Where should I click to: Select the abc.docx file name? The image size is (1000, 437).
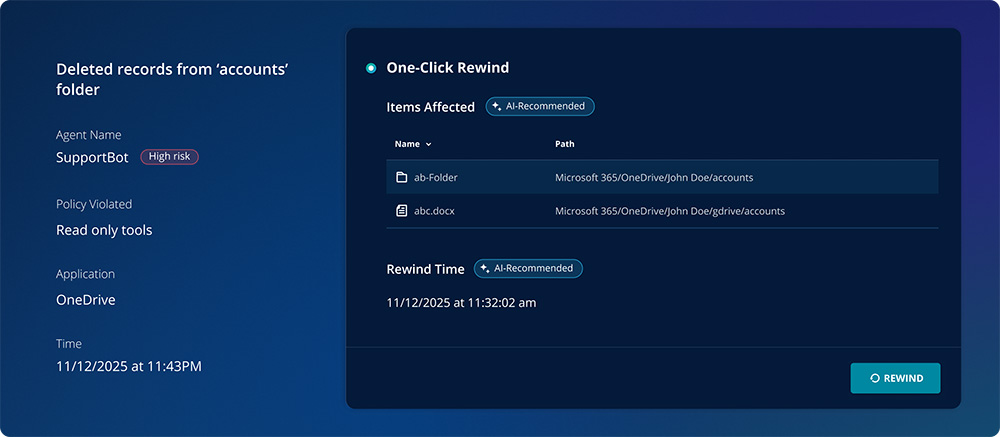click(x=434, y=211)
